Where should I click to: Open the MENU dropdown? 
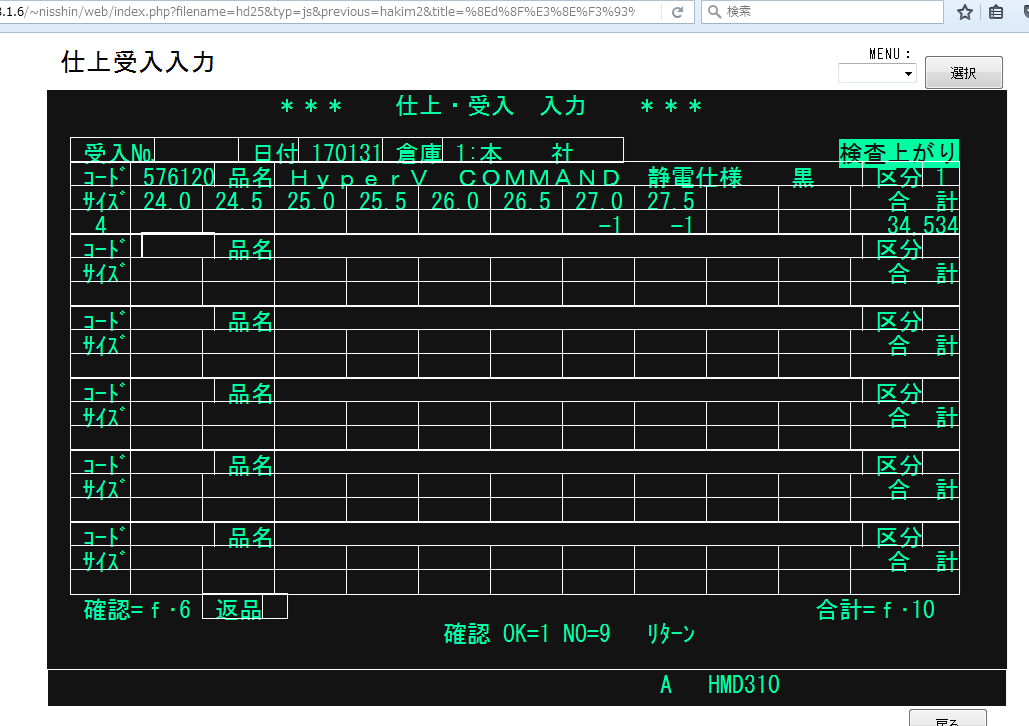877,73
